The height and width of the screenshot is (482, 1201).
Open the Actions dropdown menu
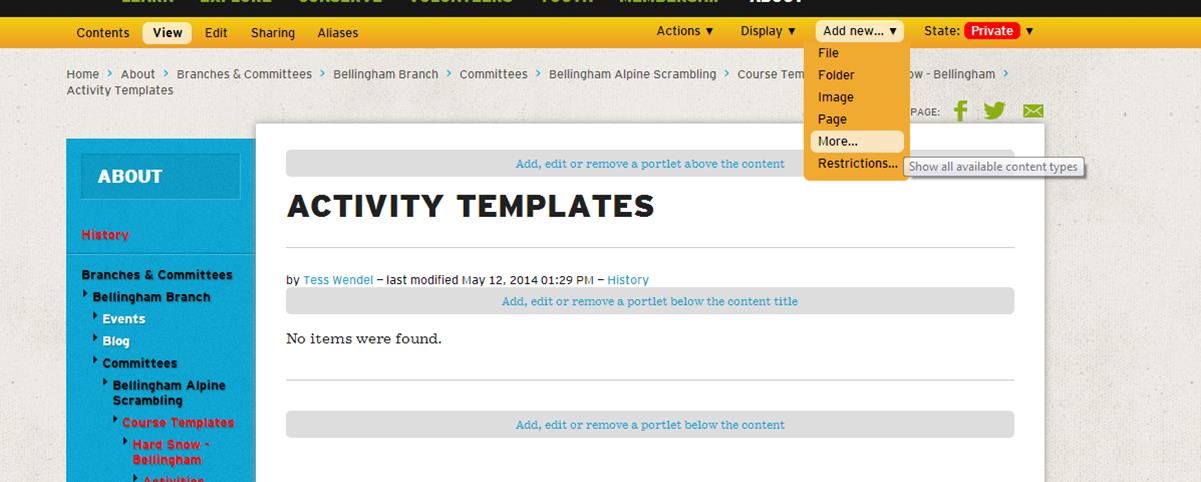click(685, 31)
